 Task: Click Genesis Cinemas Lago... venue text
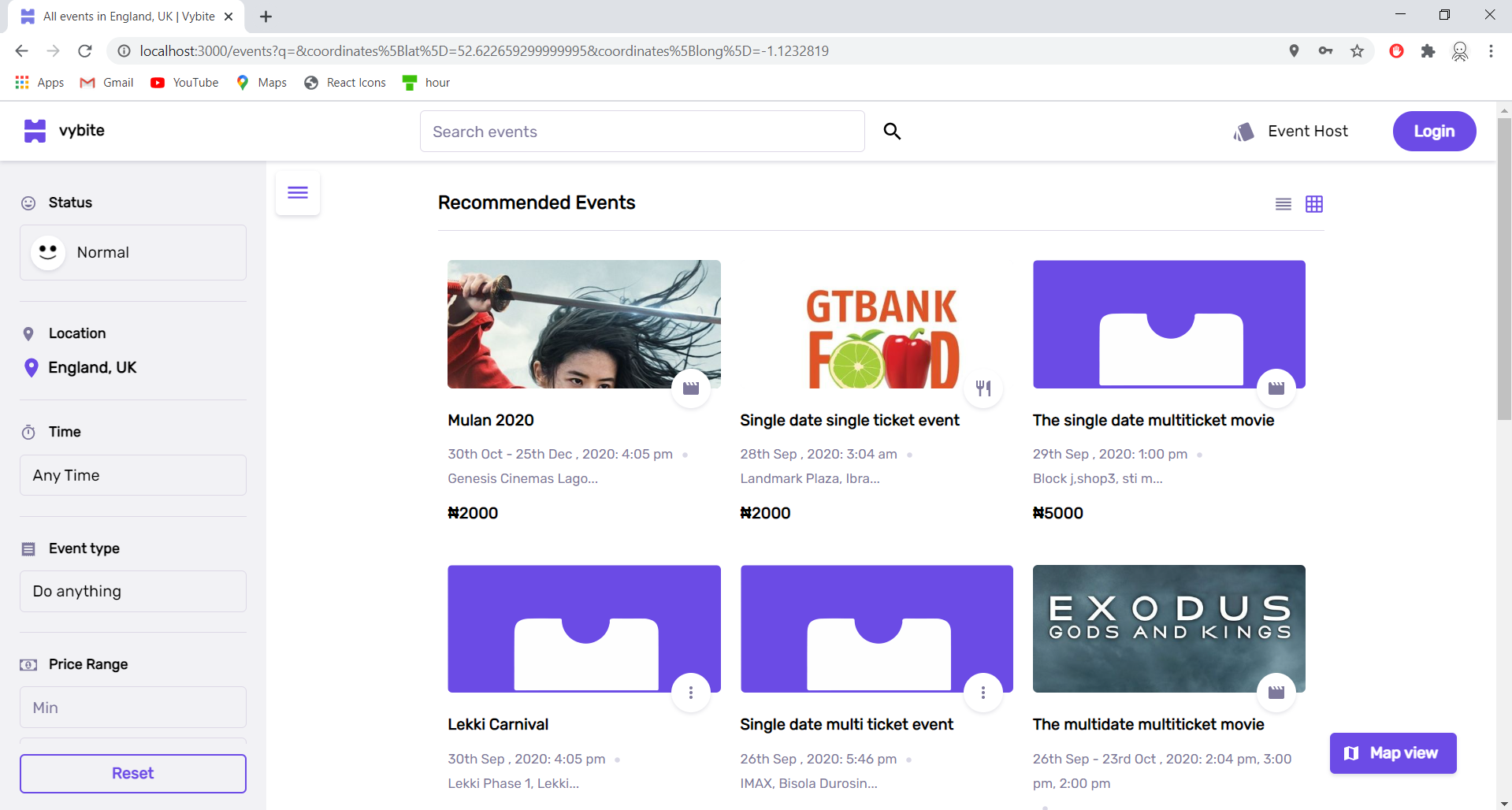click(522, 479)
